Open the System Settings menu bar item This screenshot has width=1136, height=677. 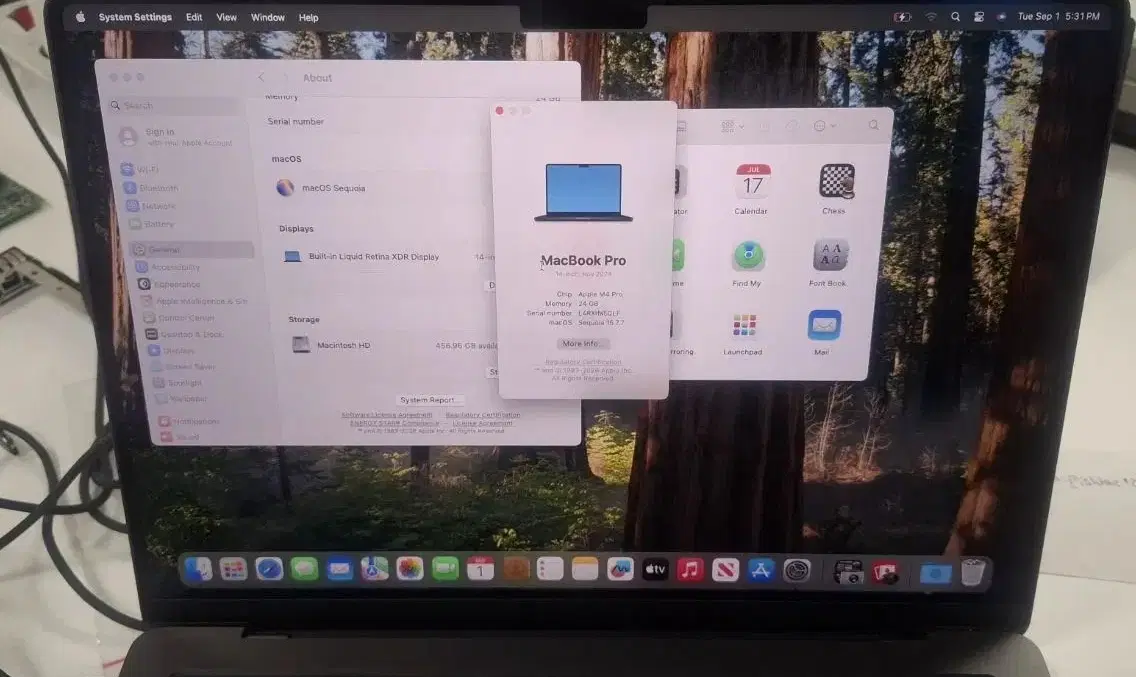135,17
